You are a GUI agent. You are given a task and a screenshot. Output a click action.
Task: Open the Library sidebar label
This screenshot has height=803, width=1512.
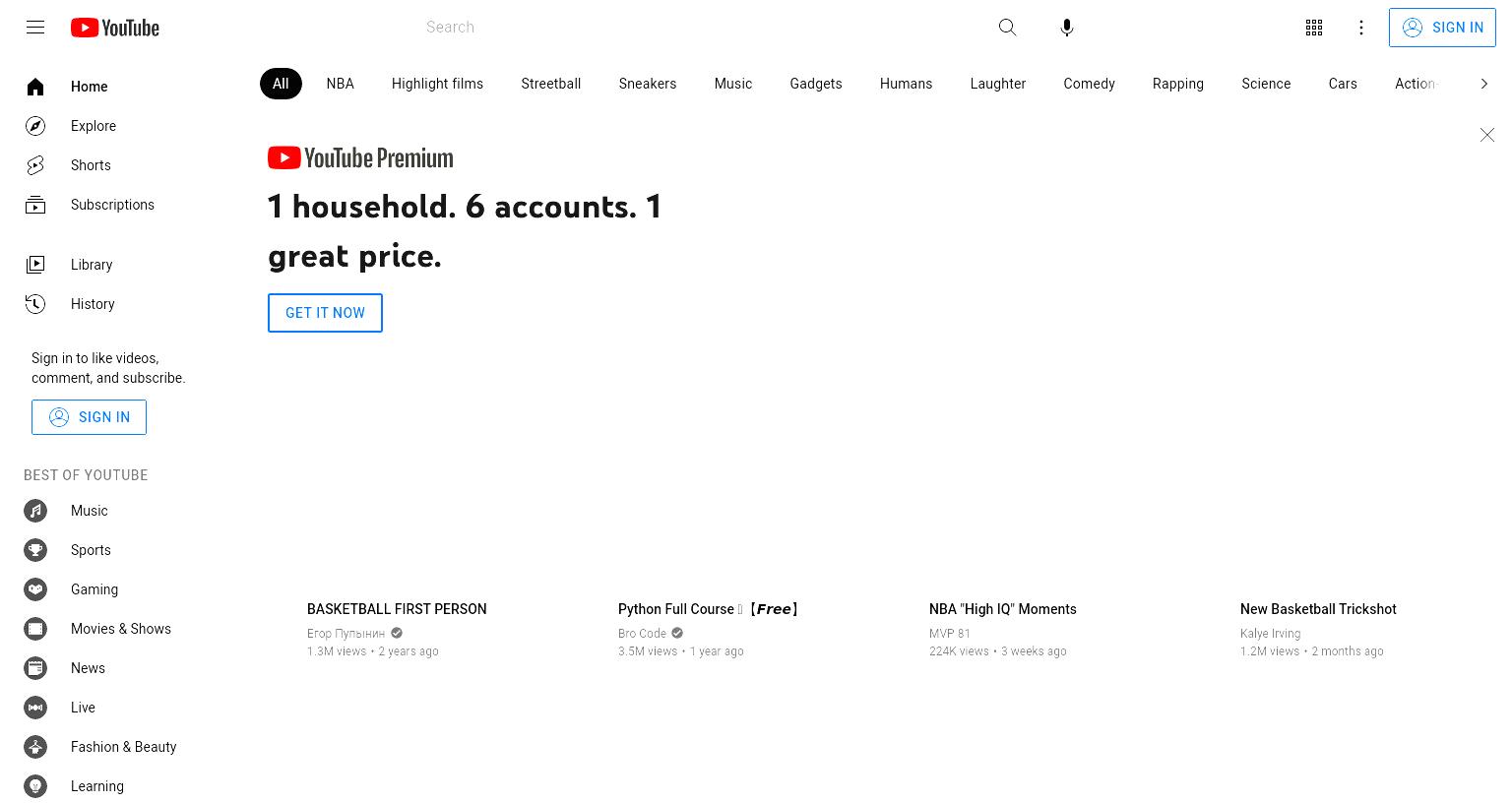[x=92, y=265]
